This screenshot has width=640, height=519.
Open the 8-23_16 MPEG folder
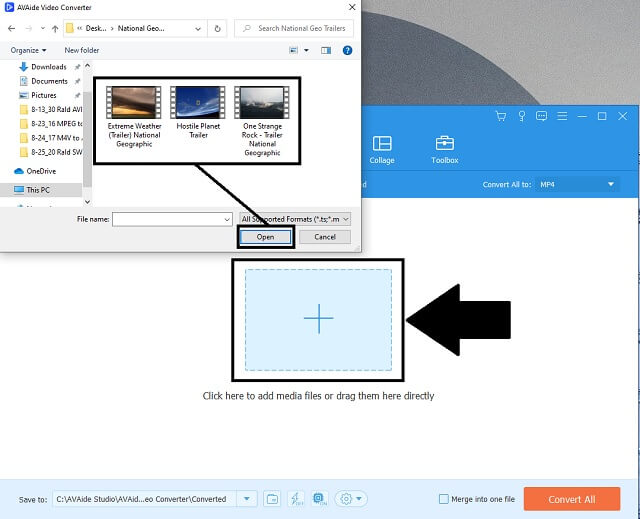coord(51,124)
